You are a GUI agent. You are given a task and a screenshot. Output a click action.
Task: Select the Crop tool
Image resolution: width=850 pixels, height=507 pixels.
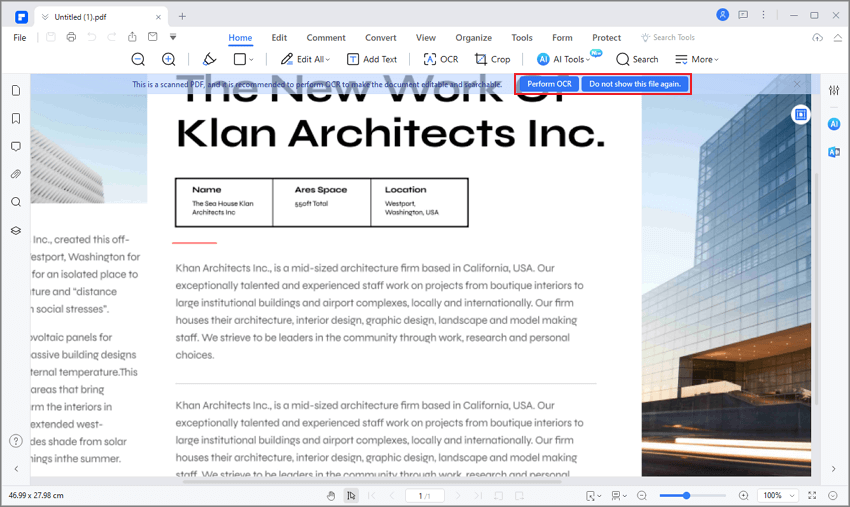[x=492, y=59]
